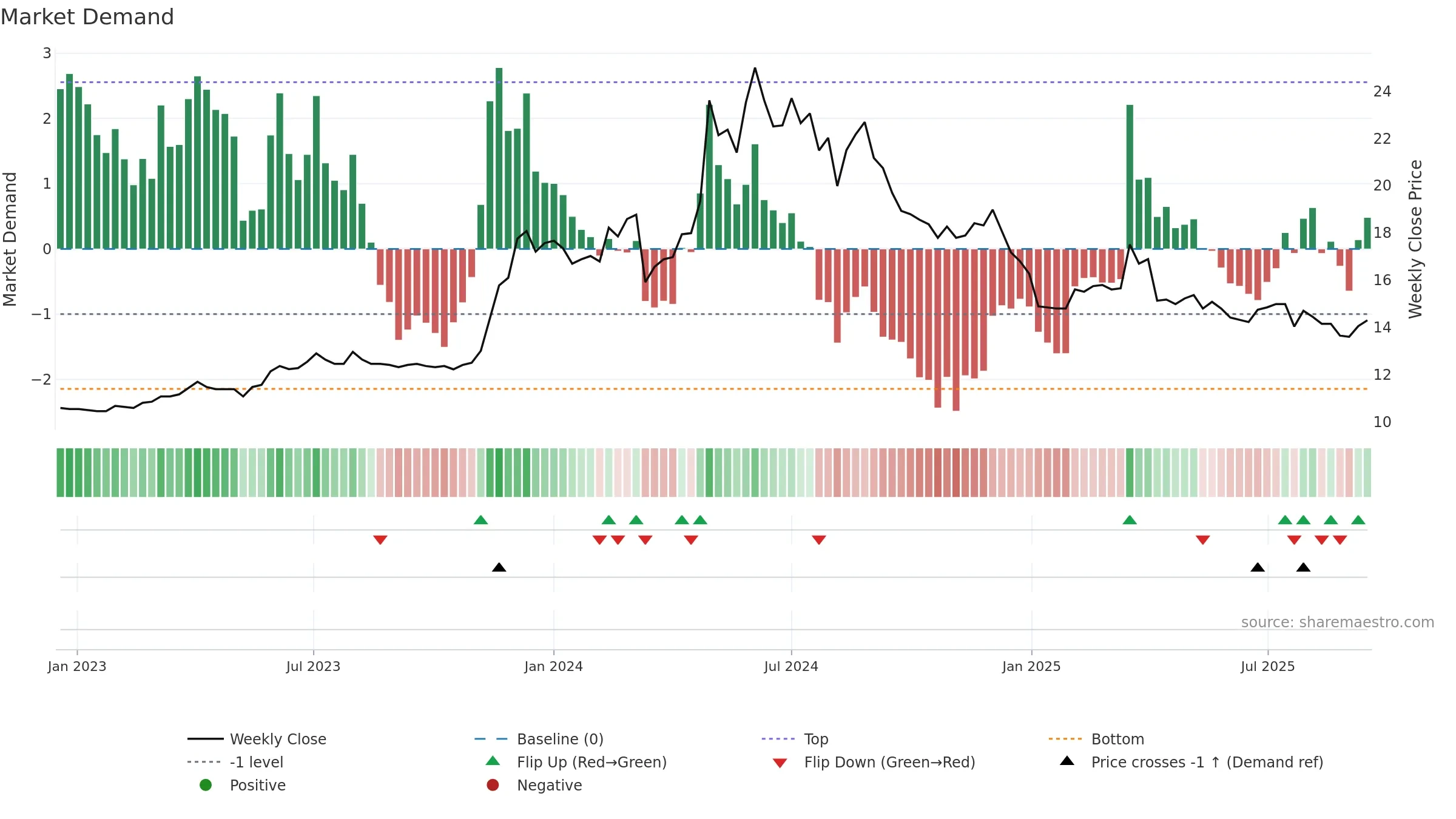Toggle Flip Up (Red→Green) legend entry

pyautogui.click(x=576, y=762)
